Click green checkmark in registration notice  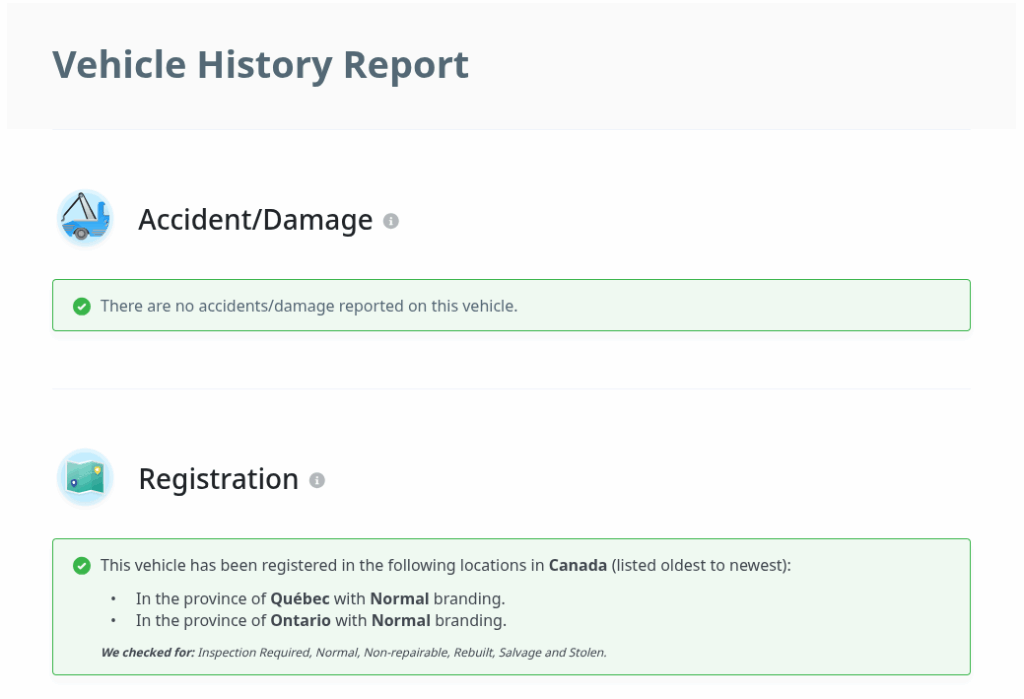[x=82, y=566]
